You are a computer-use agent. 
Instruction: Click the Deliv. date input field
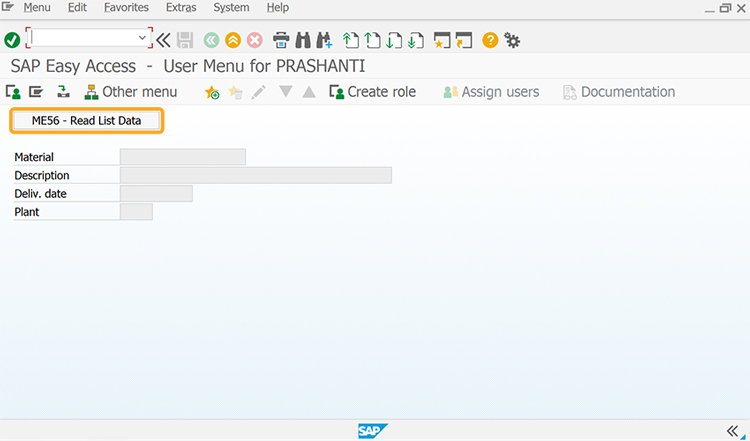click(x=156, y=193)
